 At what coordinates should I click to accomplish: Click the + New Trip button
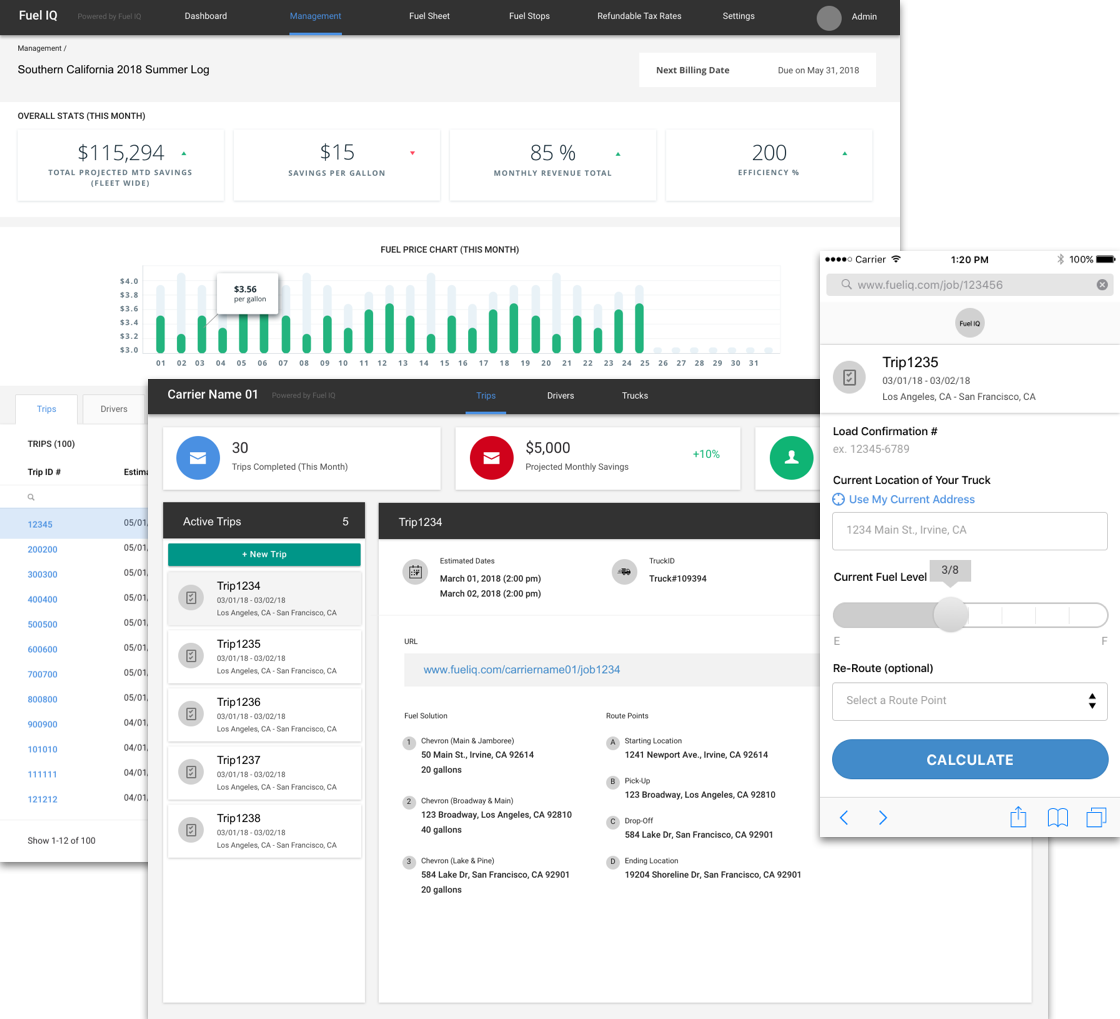(x=263, y=554)
